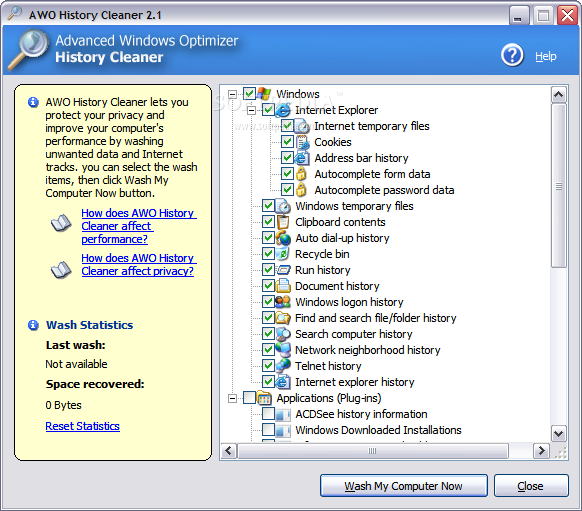Uncheck the Run history checkbox
Image resolution: width=582 pixels, height=511 pixels.
[x=268, y=269]
